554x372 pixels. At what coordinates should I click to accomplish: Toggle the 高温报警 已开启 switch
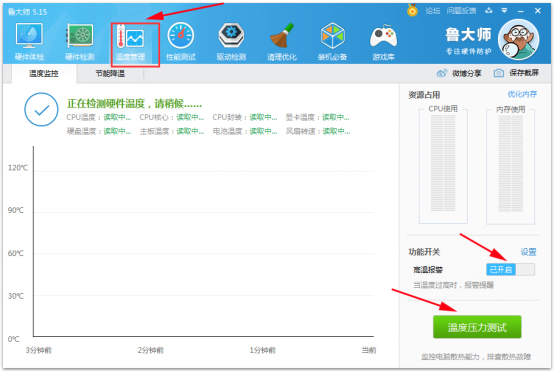510,270
